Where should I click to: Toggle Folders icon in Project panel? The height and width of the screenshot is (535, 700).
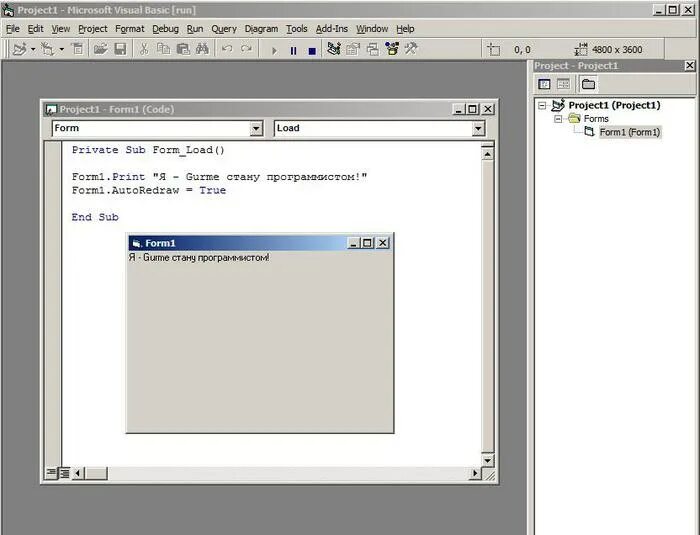coord(588,84)
